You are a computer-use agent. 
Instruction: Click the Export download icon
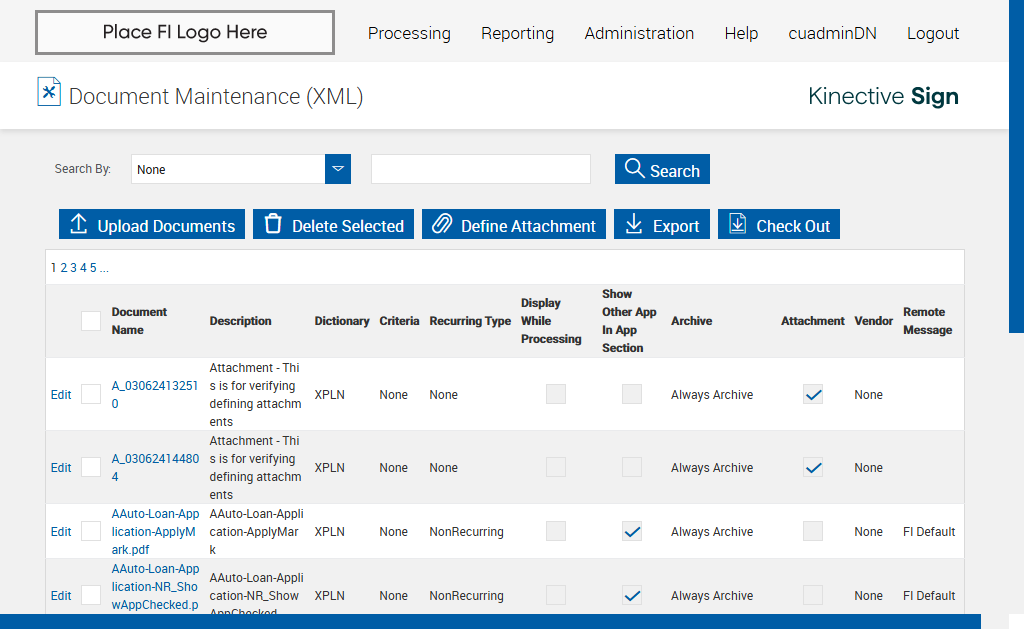point(634,225)
